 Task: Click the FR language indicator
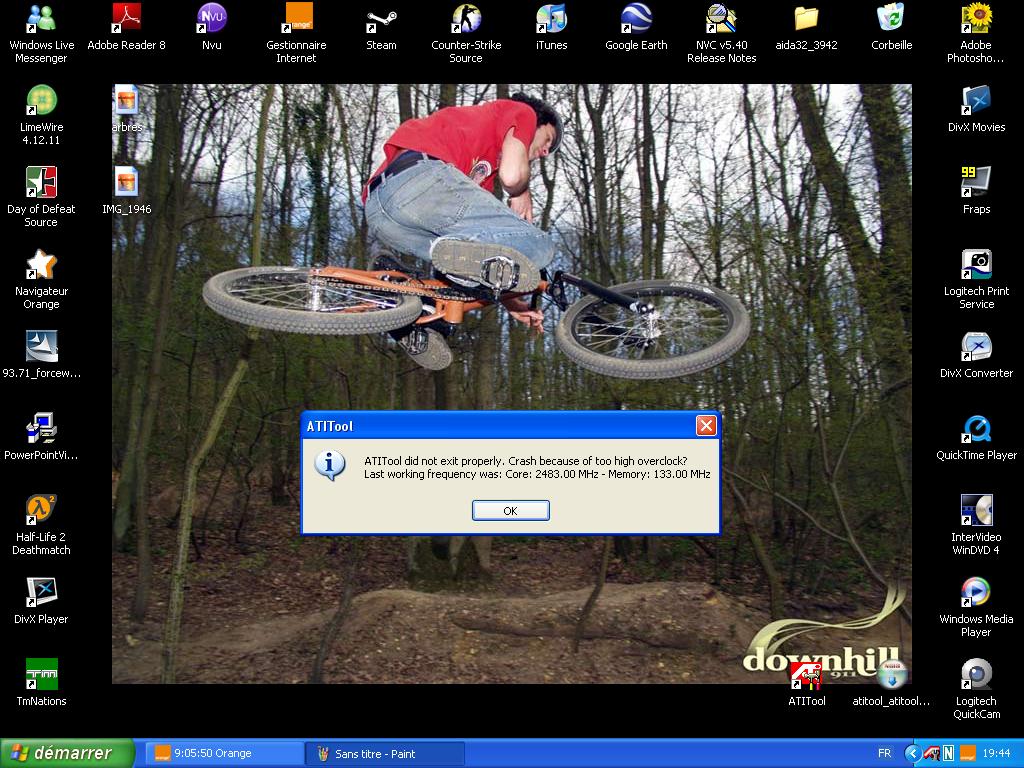pos(884,753)
